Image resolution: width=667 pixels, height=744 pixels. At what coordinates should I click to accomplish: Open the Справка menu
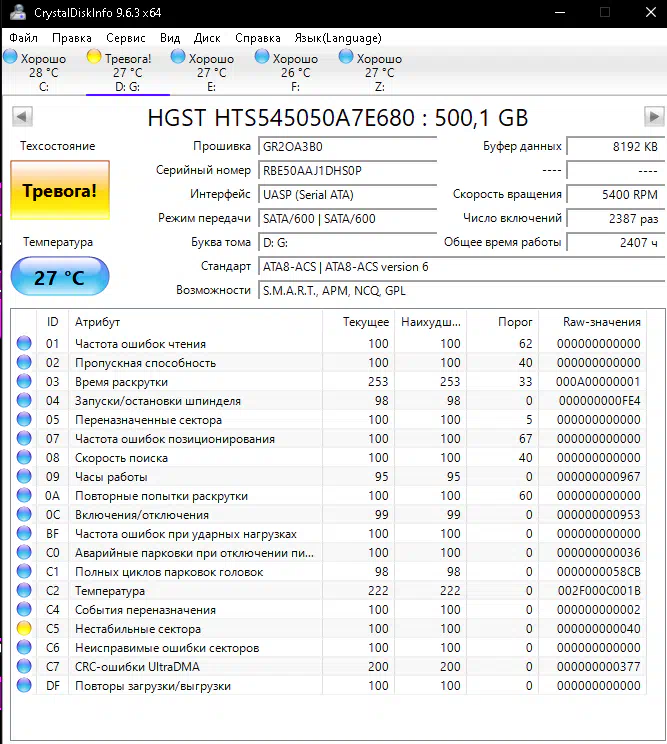coord(258,38)
